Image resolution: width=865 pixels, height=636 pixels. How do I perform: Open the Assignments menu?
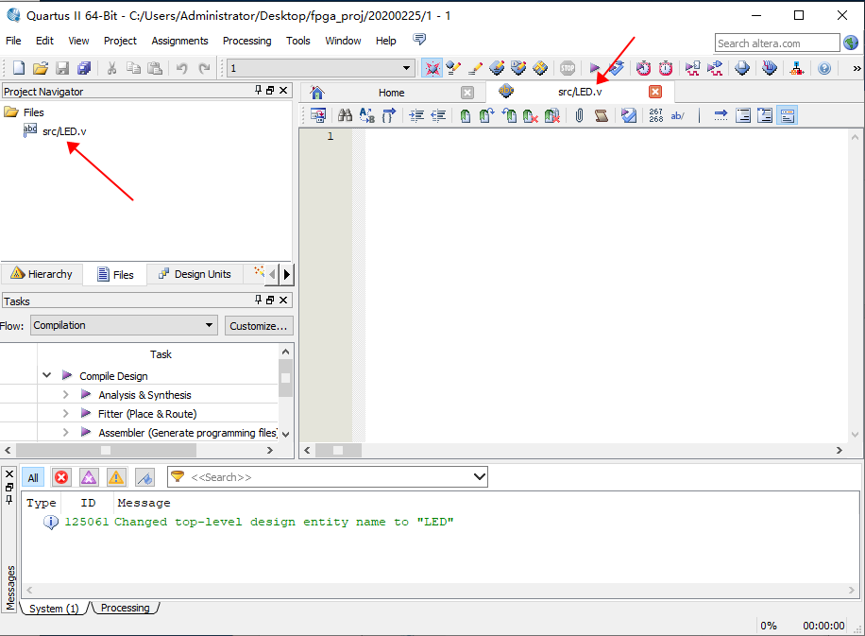pos(180,41)
